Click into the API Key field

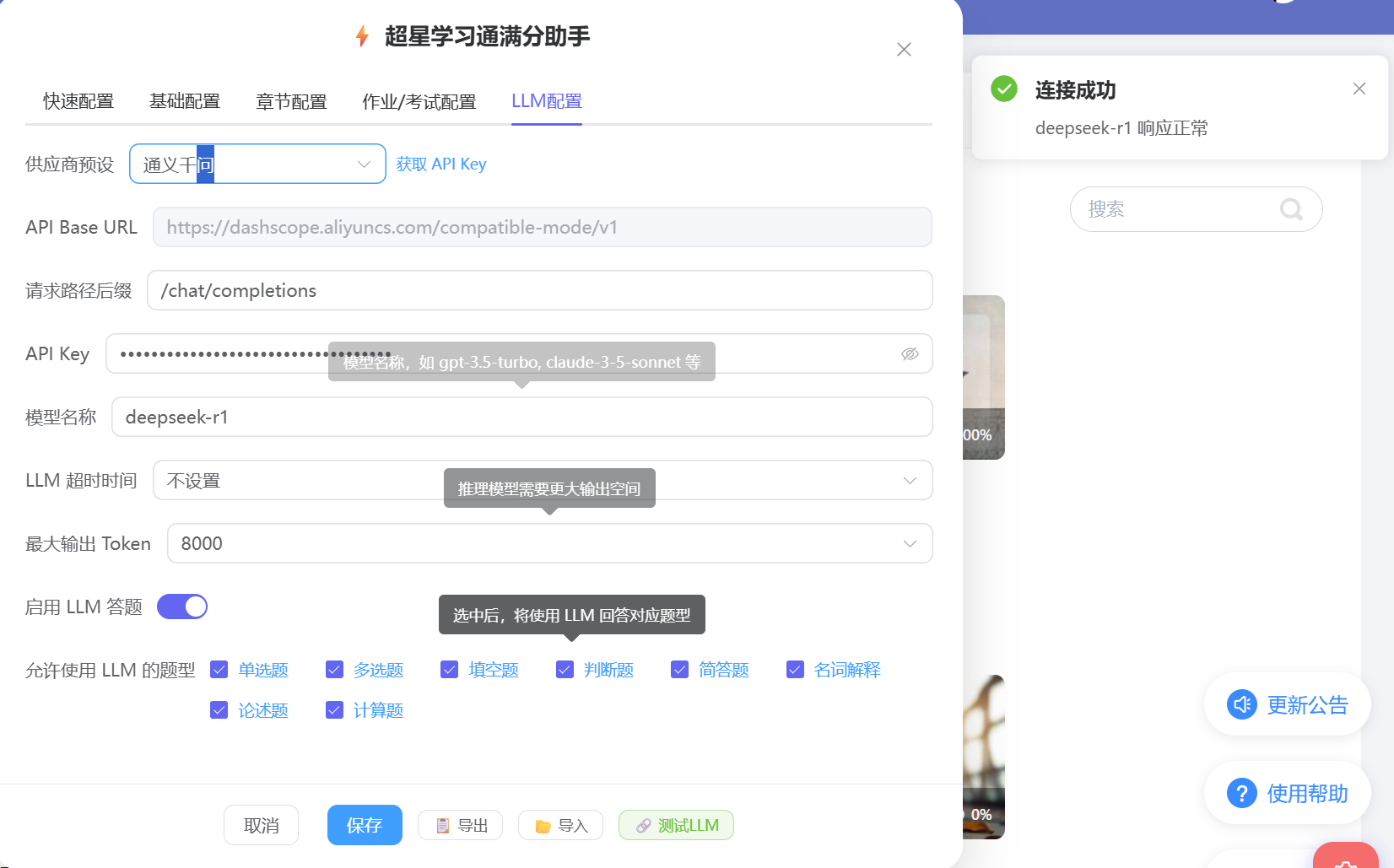pos(519,353)
